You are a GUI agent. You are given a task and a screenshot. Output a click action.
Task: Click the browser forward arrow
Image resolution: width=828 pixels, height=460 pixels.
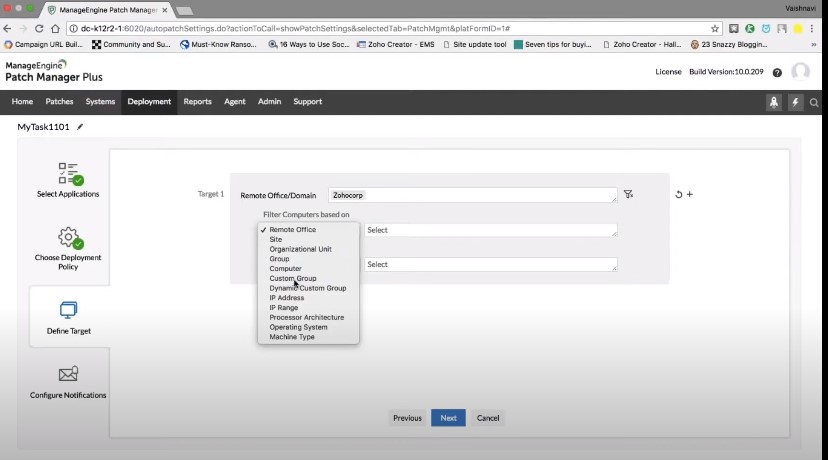coord(23,29)
